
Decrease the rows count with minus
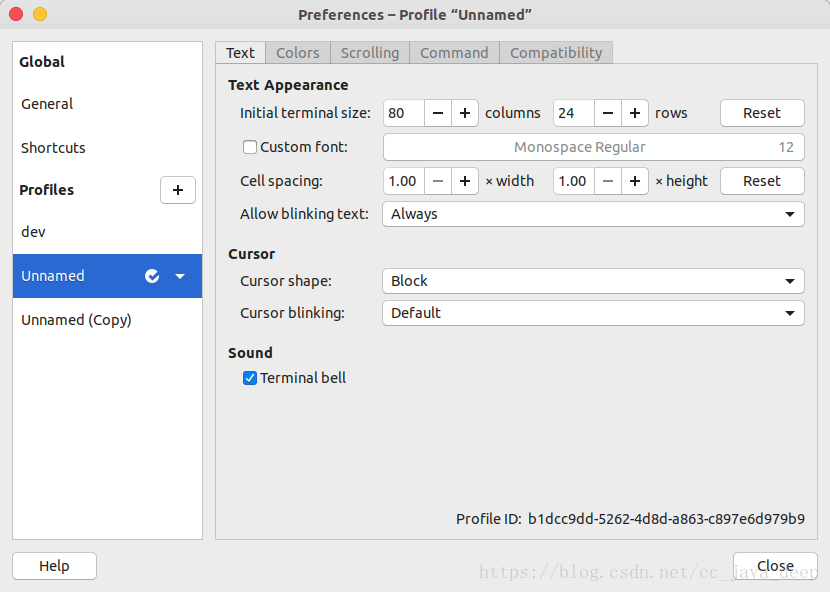click(x=608, y=113)
